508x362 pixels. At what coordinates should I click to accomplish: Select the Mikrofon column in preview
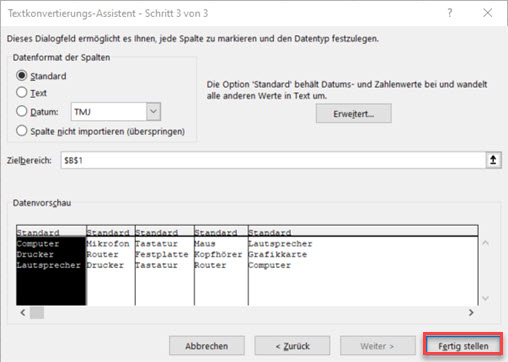111,265
